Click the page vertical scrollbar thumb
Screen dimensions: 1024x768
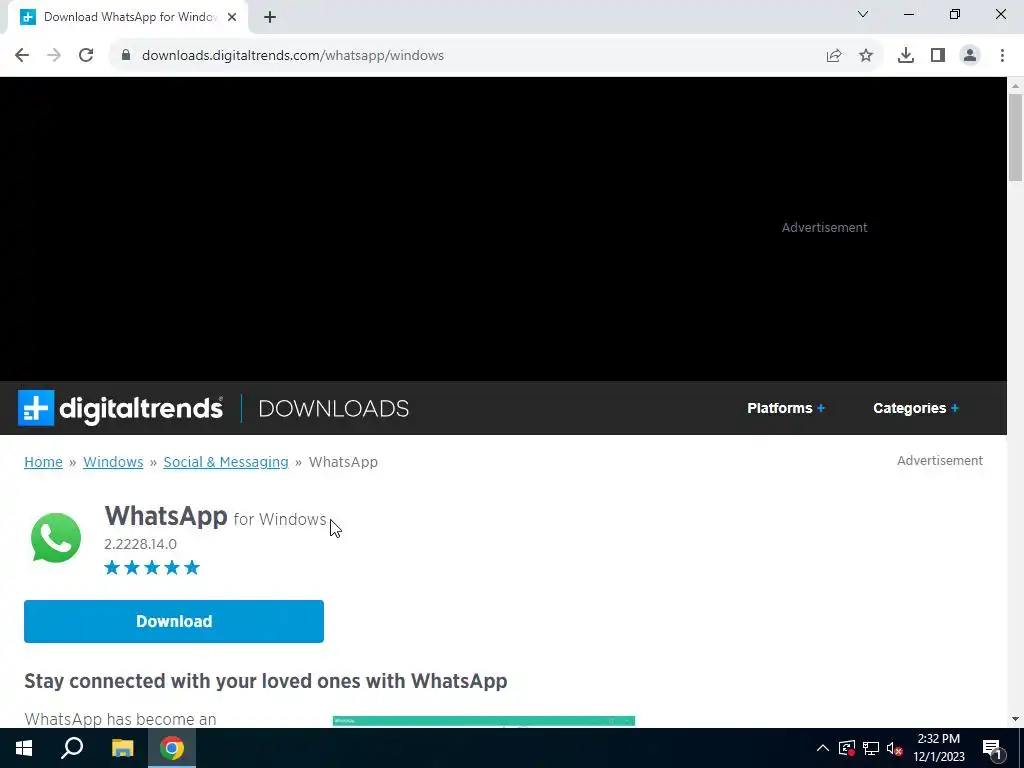(1015, 137)
